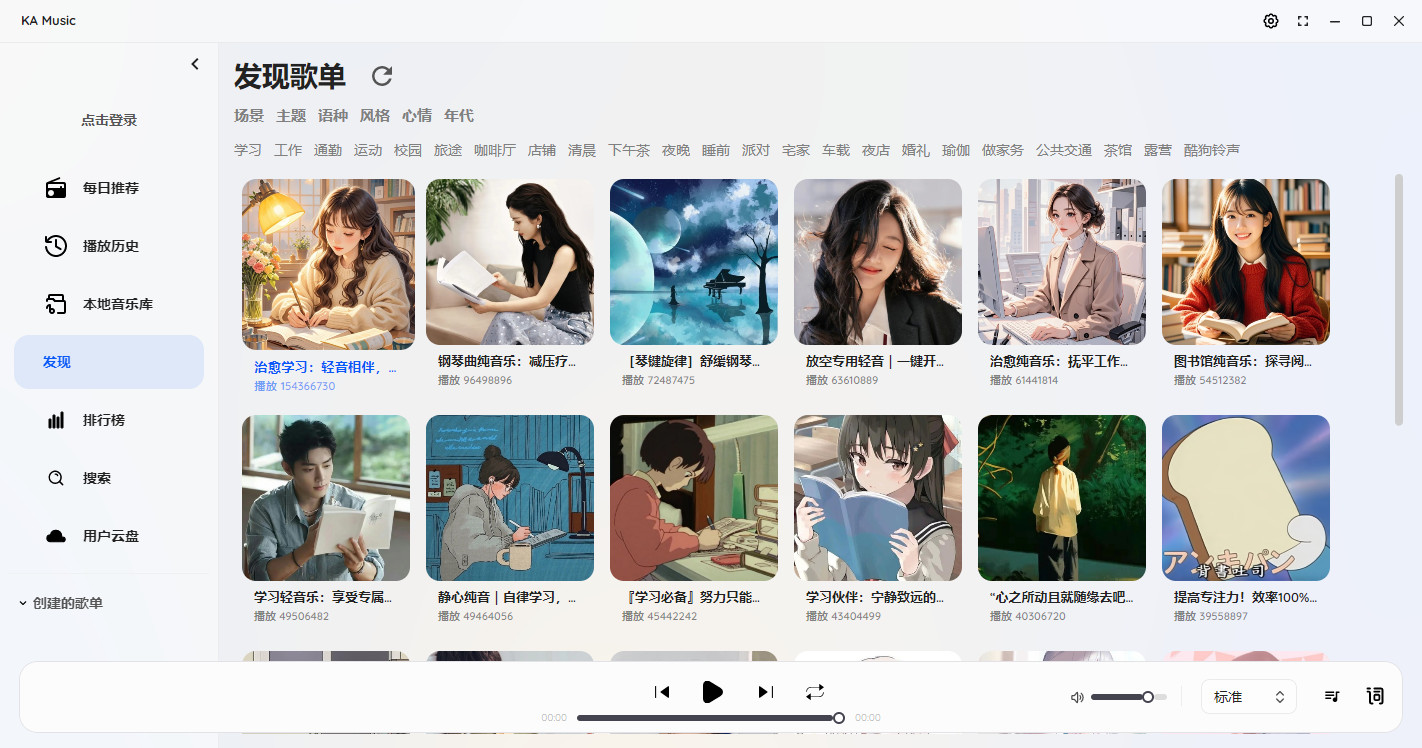The width and height of the screenshot is (1422, 748).
Task: Click the 播放 39558897 play count text
Action: click(x=1211, y=616)
